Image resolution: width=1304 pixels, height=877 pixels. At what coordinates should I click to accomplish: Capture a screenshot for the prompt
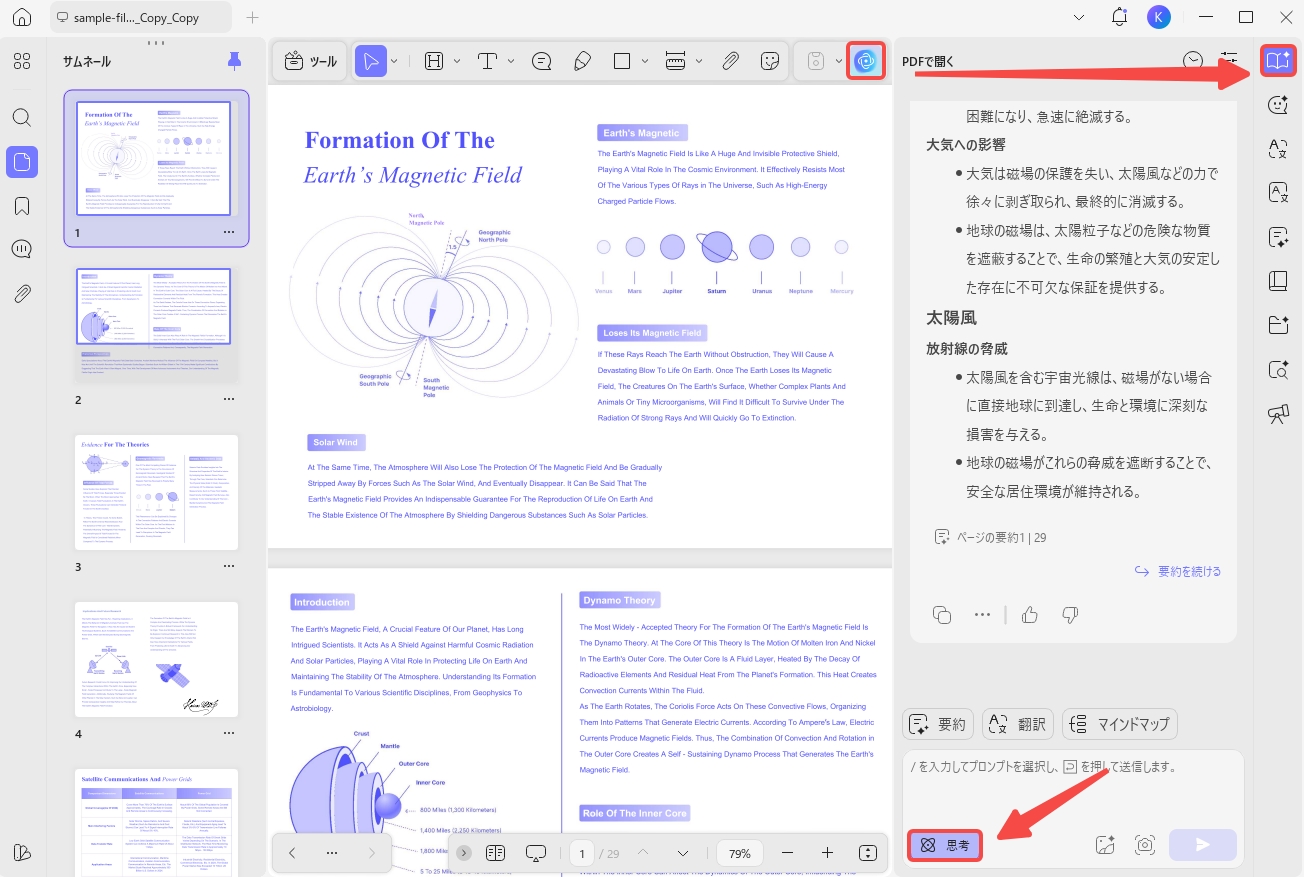[x=1145, y=845]
